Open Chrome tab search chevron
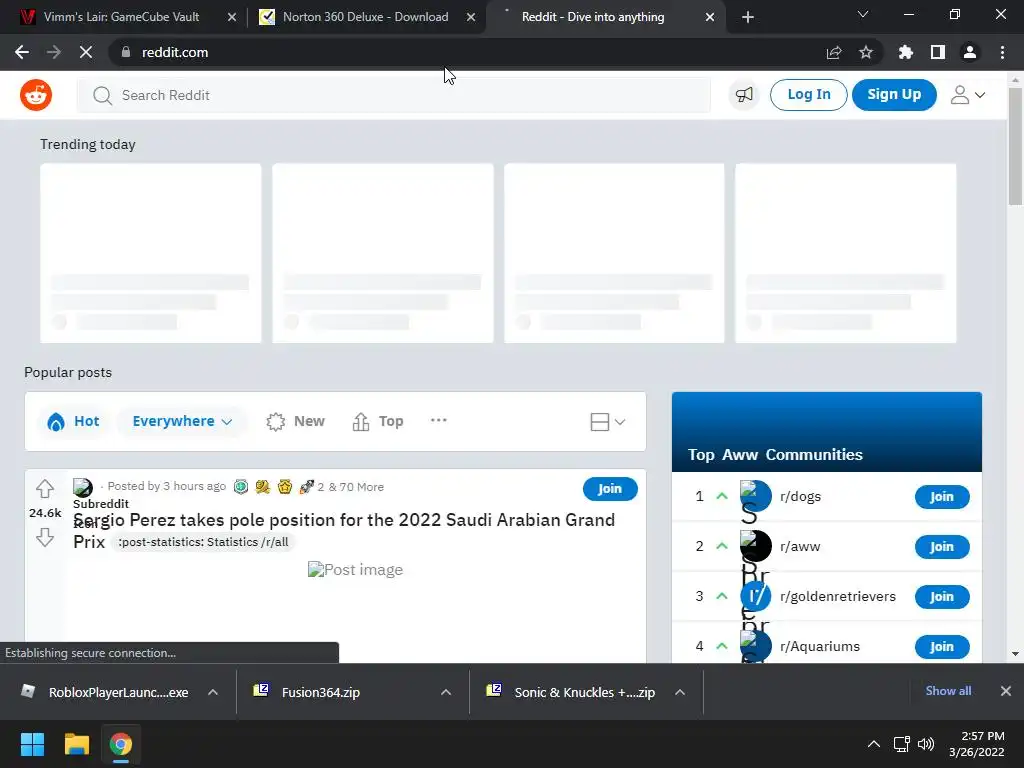Image resolution: width=1024 pixels, height=768 pixels. click(863, 14)
